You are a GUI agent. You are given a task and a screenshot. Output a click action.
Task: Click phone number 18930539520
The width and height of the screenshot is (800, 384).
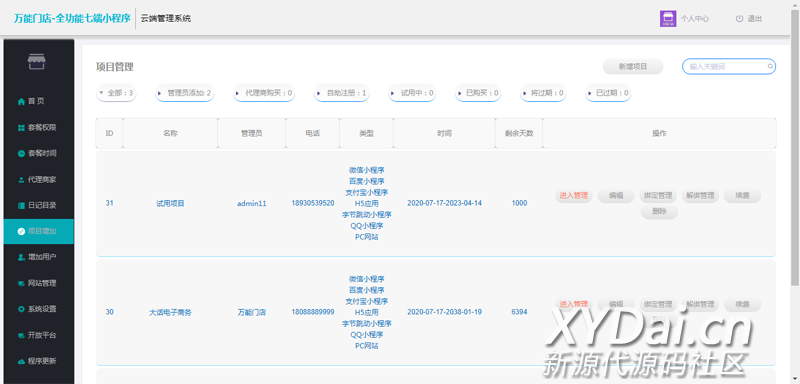(313, 203)
